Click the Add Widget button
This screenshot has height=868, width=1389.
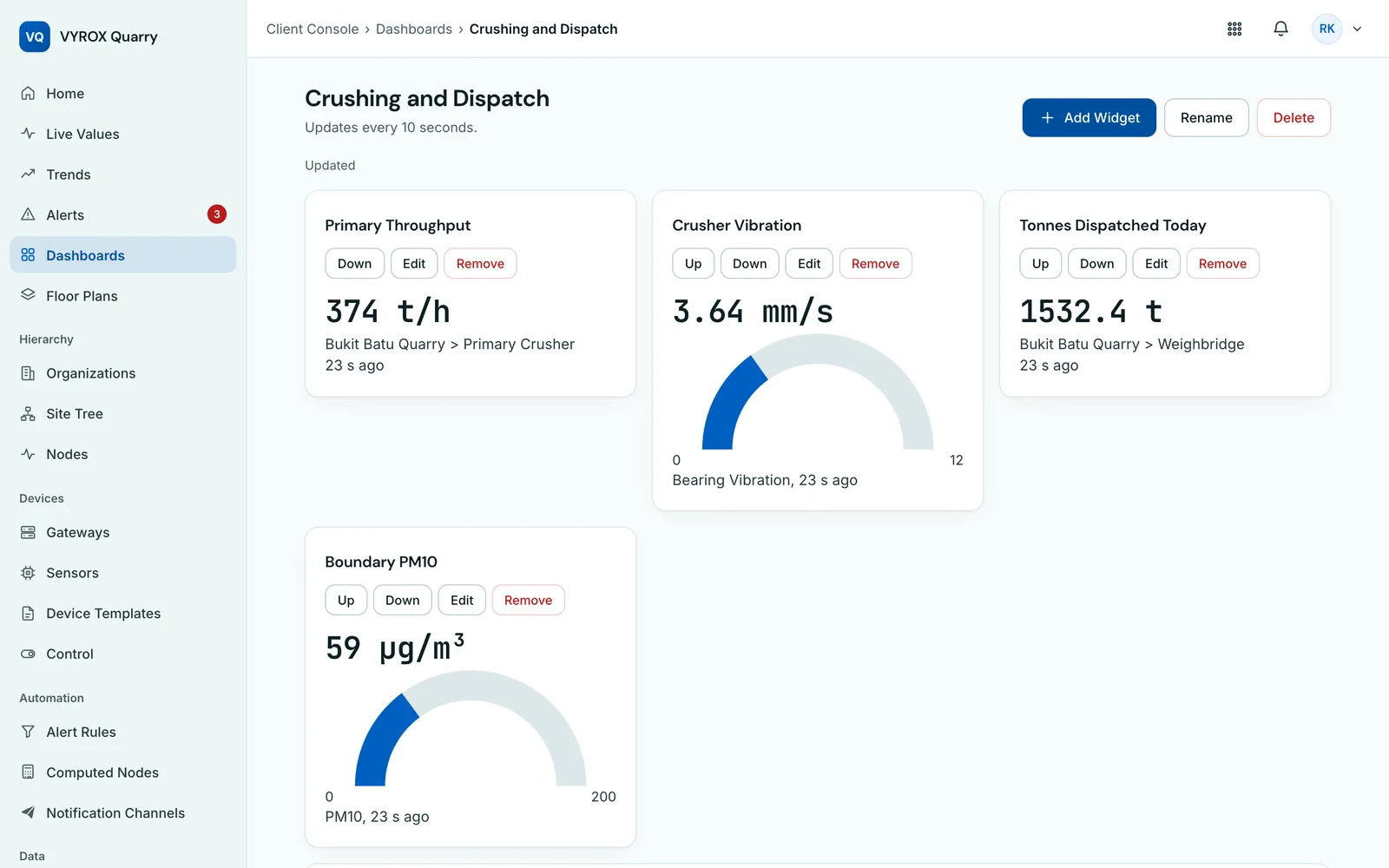1089,117
